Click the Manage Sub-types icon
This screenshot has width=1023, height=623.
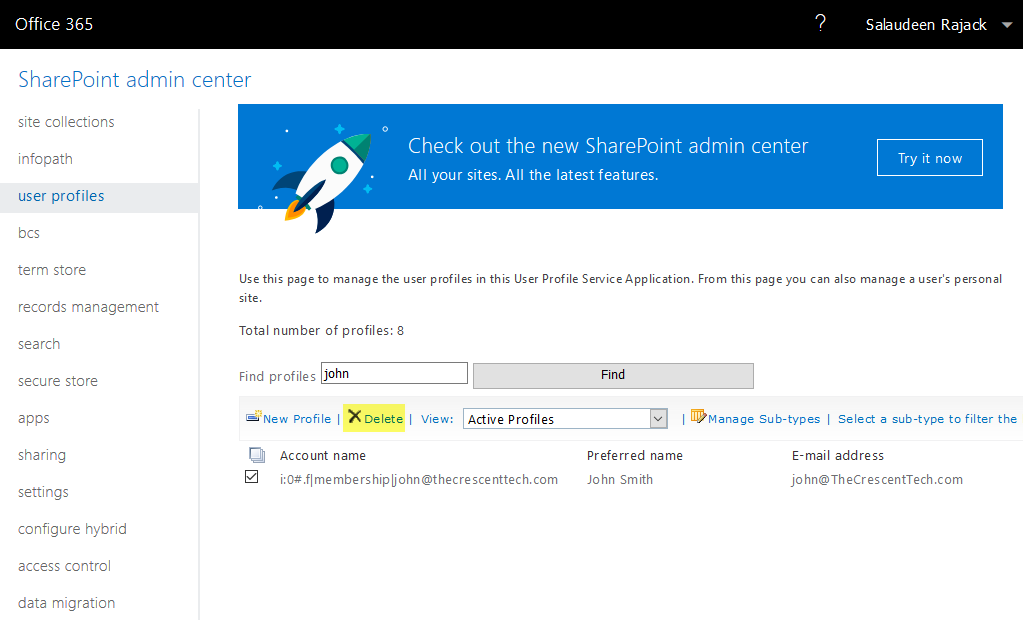[x=699, y=418]
